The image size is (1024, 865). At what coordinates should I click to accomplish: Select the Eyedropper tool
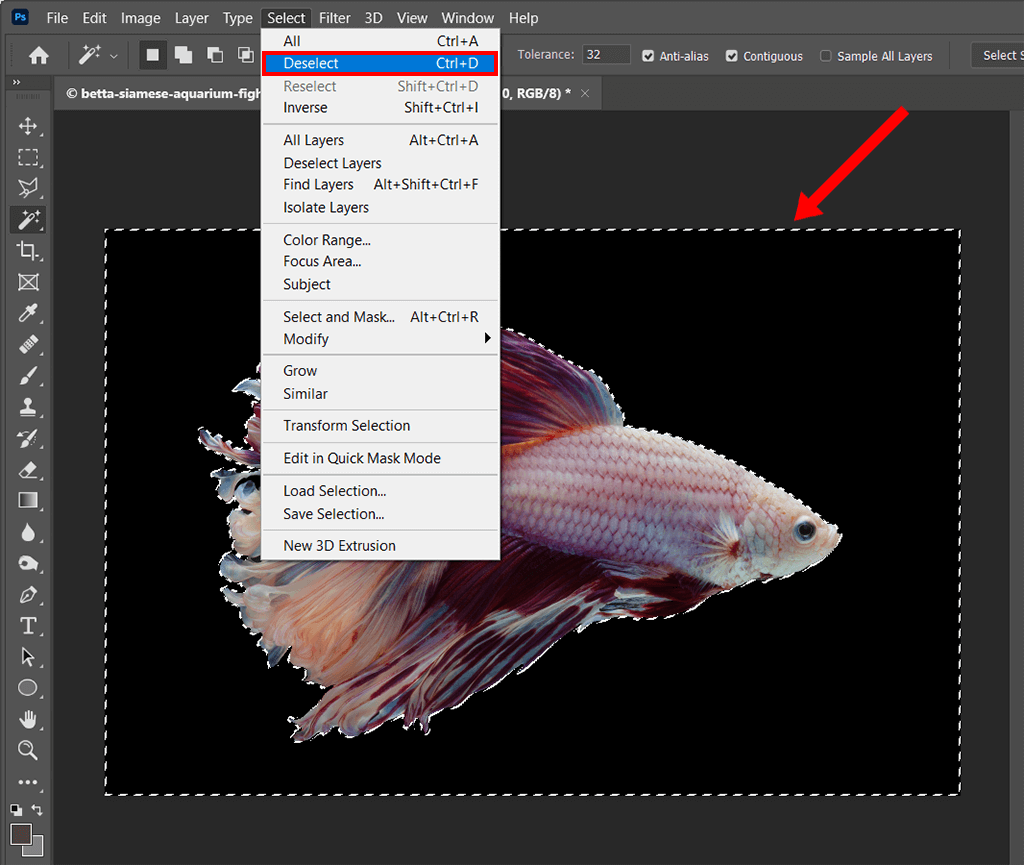[x=27, y=313]
